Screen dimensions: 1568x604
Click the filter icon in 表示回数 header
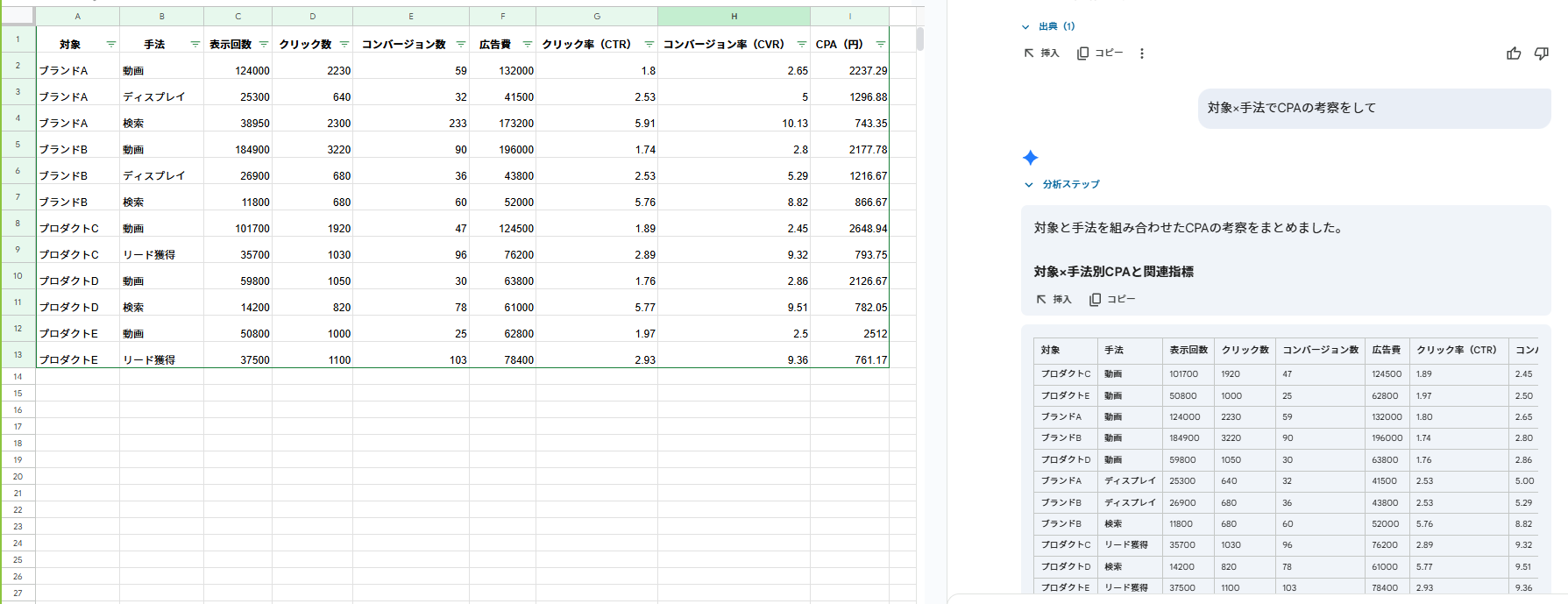pyautogui.click(x=263, y=44)
